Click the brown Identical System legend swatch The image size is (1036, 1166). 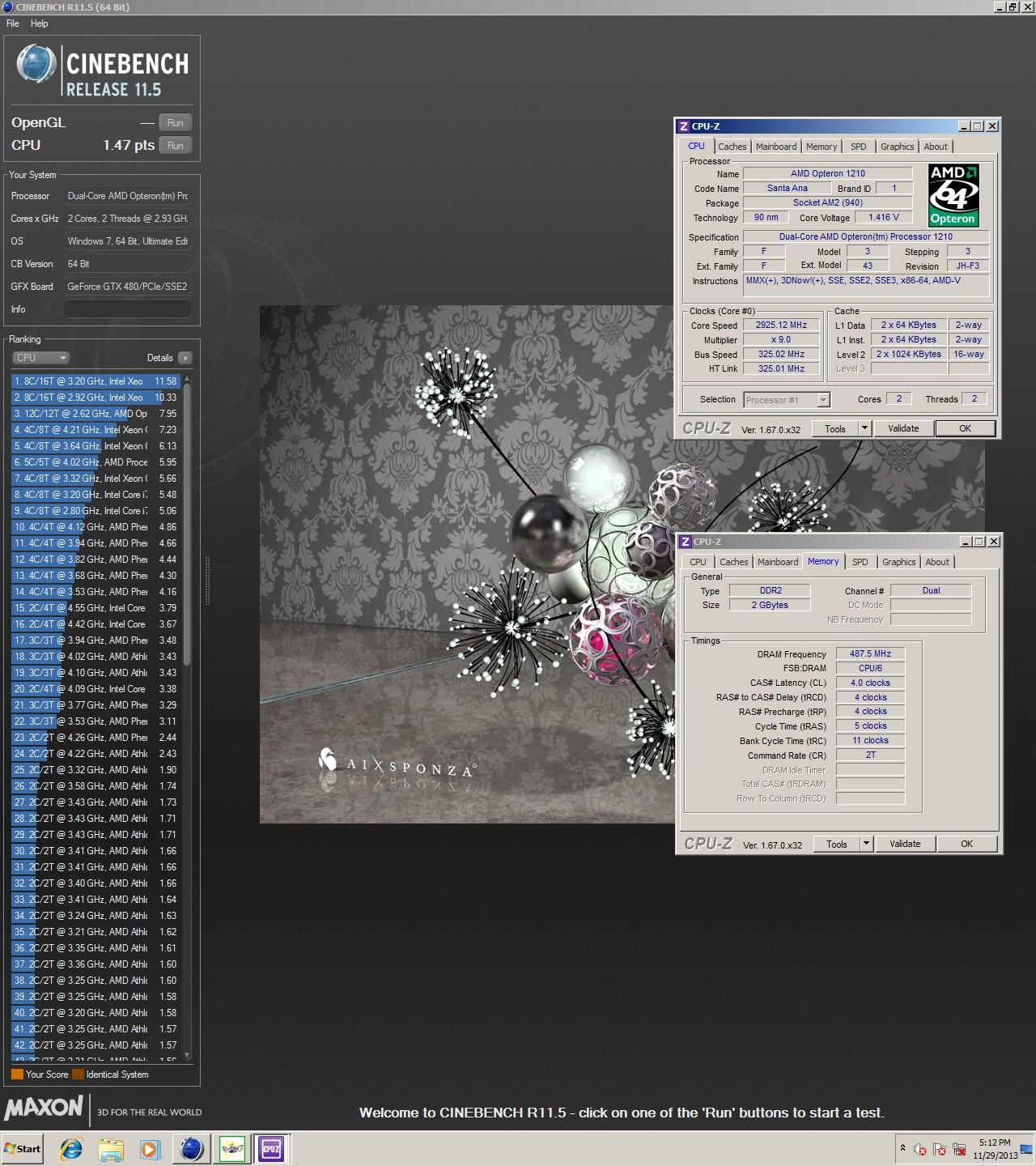coord(78,1075)
